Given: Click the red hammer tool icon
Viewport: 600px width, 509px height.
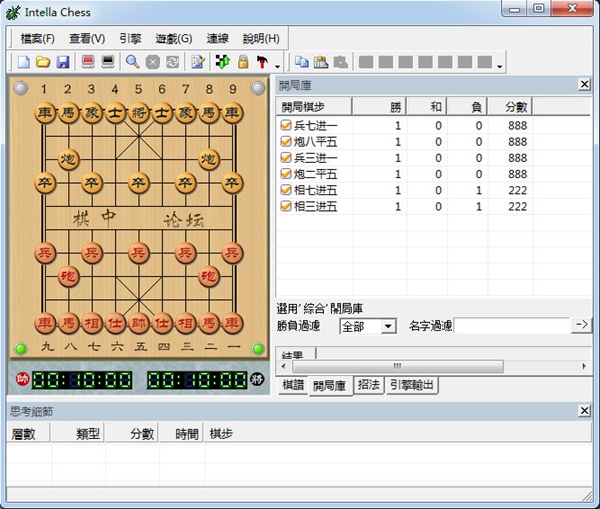Looking at the screenshot, I should [262, 62].
